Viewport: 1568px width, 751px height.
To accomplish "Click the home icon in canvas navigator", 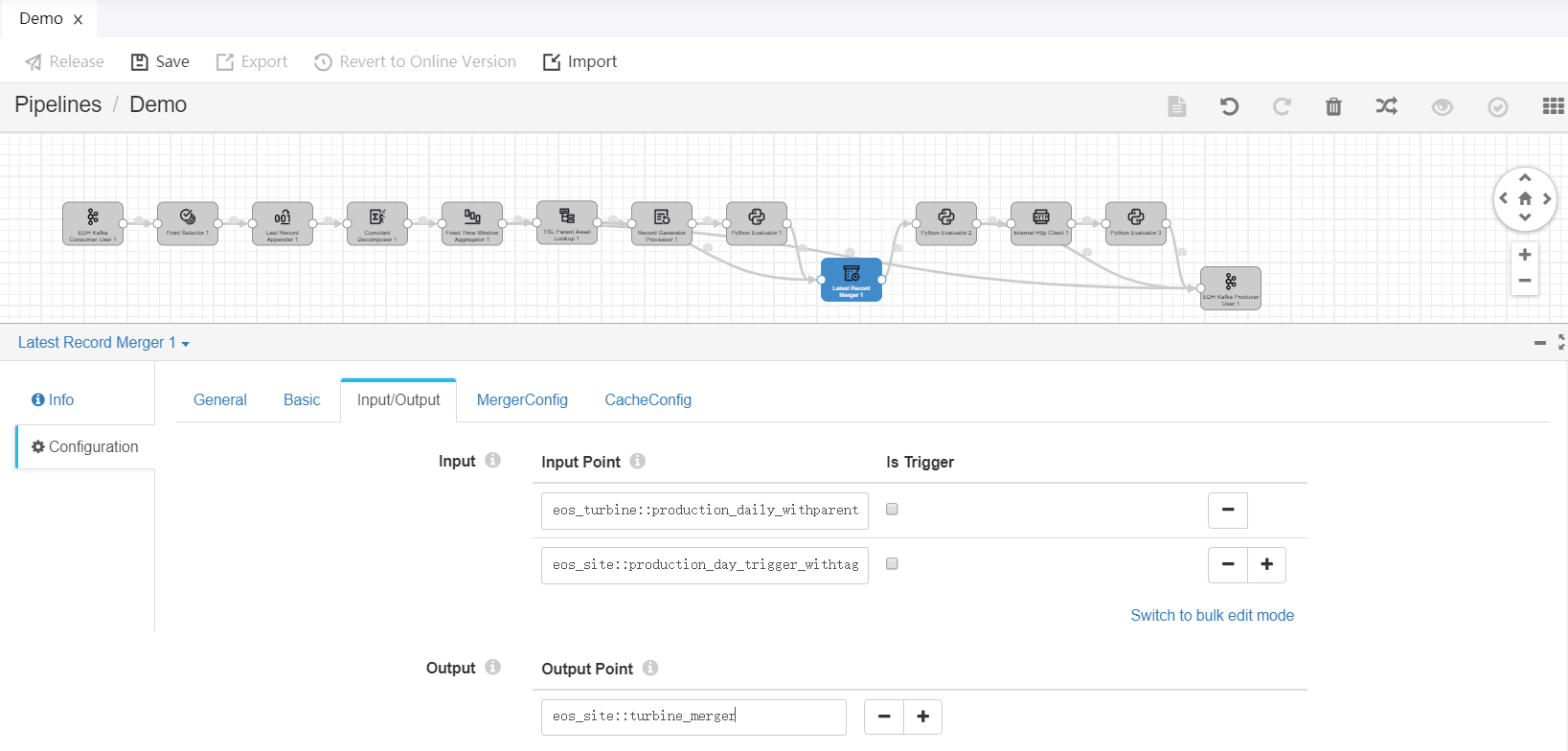I will coord(1525,199).
